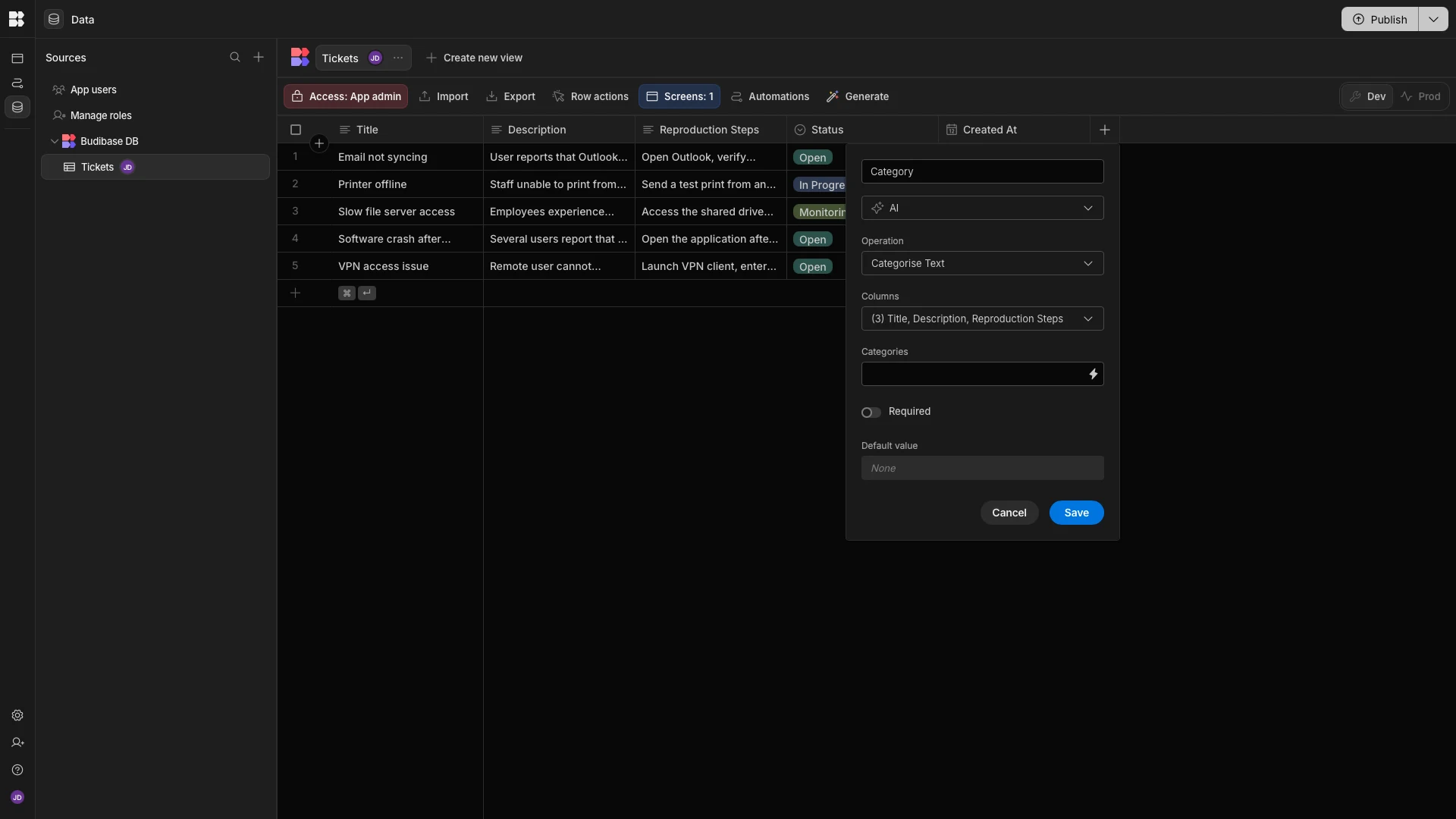This screenshot has height=819, width=1456.
Task: Open Tickets table three-dot options menu
Action: 398,58
